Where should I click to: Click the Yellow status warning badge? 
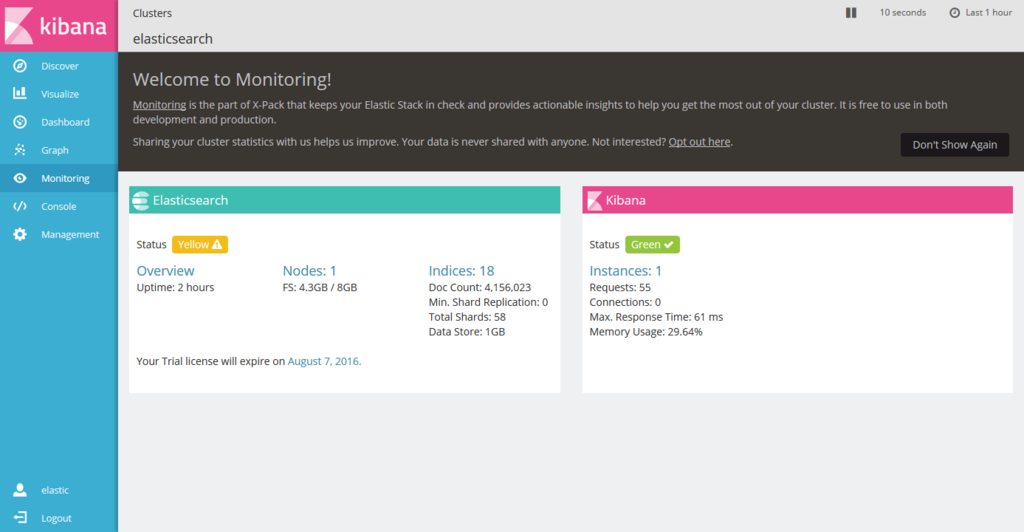click(200, 245)
